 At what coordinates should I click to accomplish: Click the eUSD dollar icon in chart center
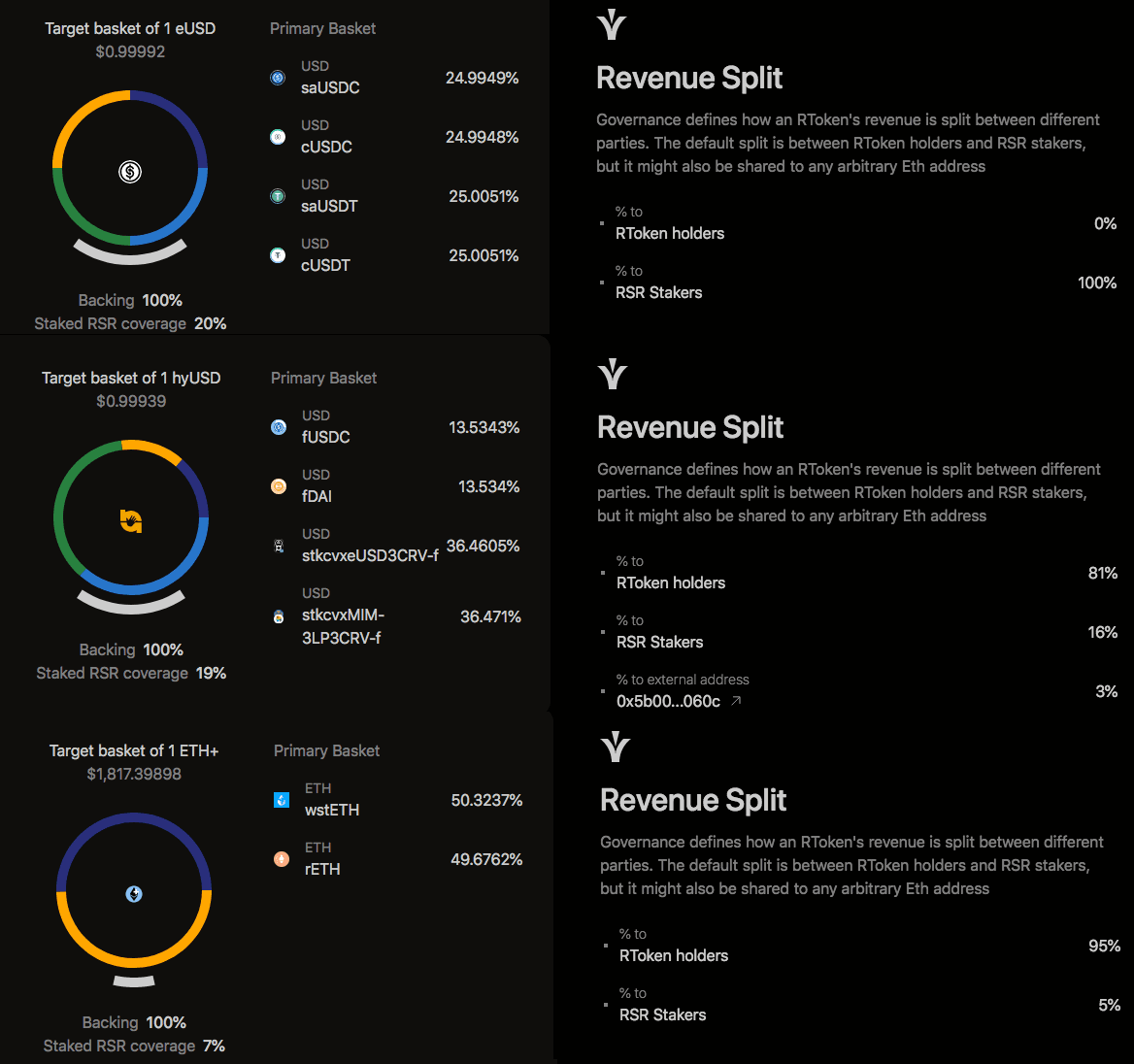[x=130, y=172]
